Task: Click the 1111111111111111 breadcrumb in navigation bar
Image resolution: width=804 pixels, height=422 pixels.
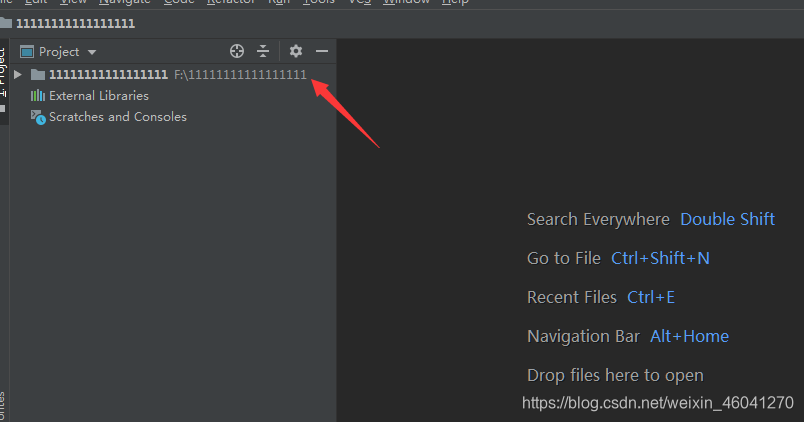Action: click(x=75, y=24)
